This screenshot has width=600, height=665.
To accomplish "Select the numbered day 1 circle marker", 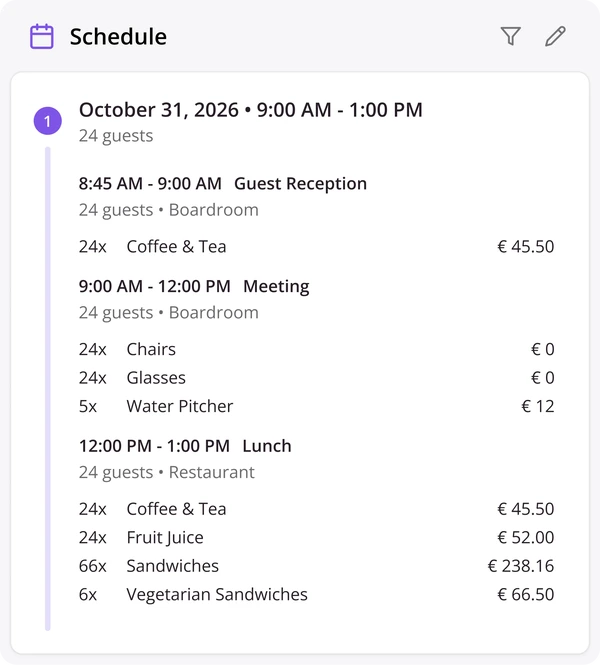I will click(47, 121).
